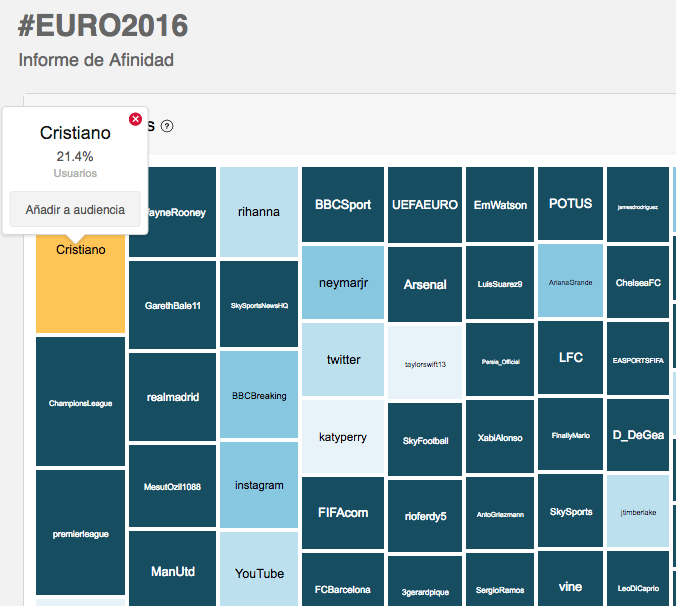This screenshot has width=676, height=606.
Task: Select the taylorswift13 tile
Action: pos(425,362)
